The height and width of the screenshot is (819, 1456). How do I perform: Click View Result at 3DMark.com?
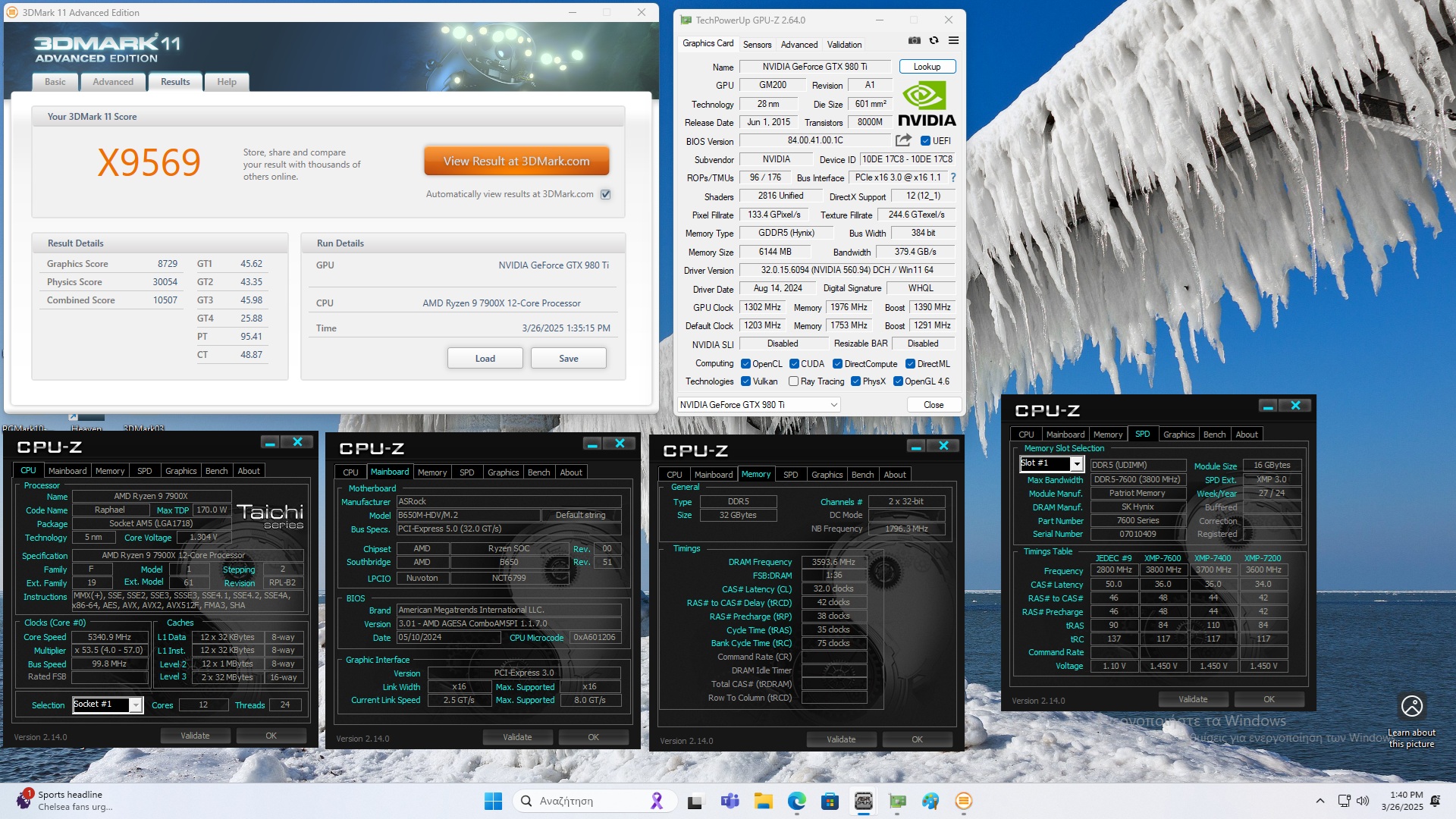pyautogui.click(x=516, y=162)
